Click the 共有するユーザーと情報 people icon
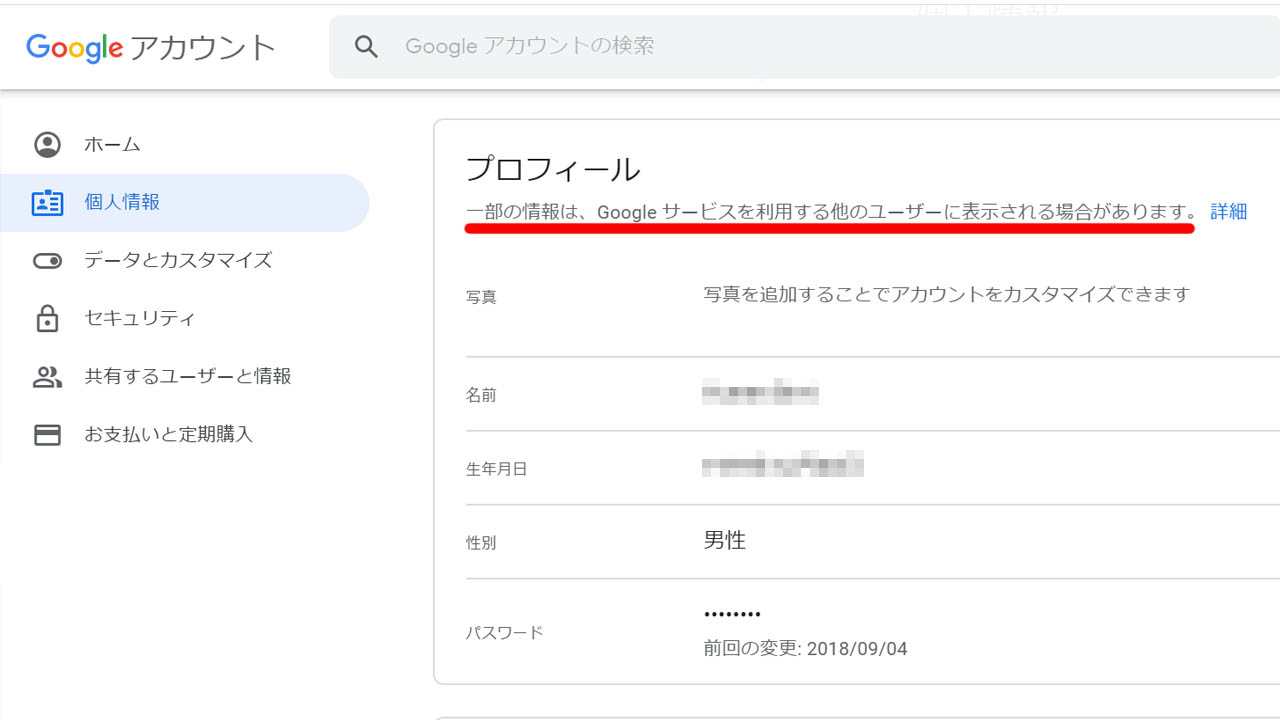Screen dimensions: 1280x720 [x=47, y=377]
